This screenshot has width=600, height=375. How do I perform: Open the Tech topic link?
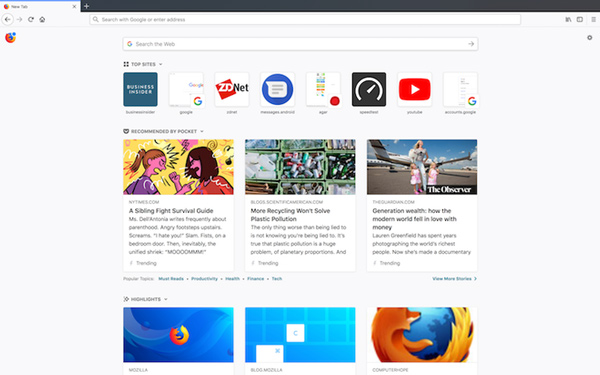tap(277, 279)
